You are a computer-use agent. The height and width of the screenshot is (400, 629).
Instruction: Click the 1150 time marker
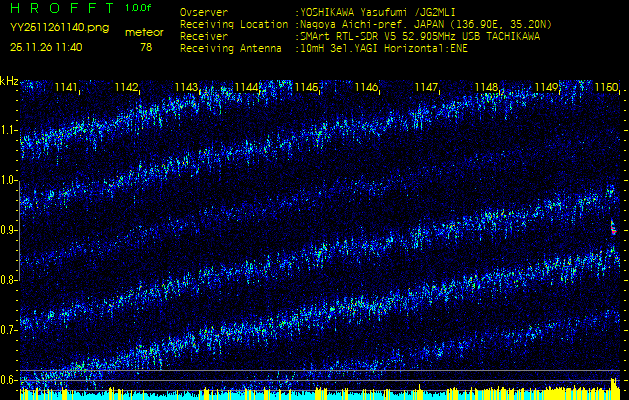click(605, 88)
